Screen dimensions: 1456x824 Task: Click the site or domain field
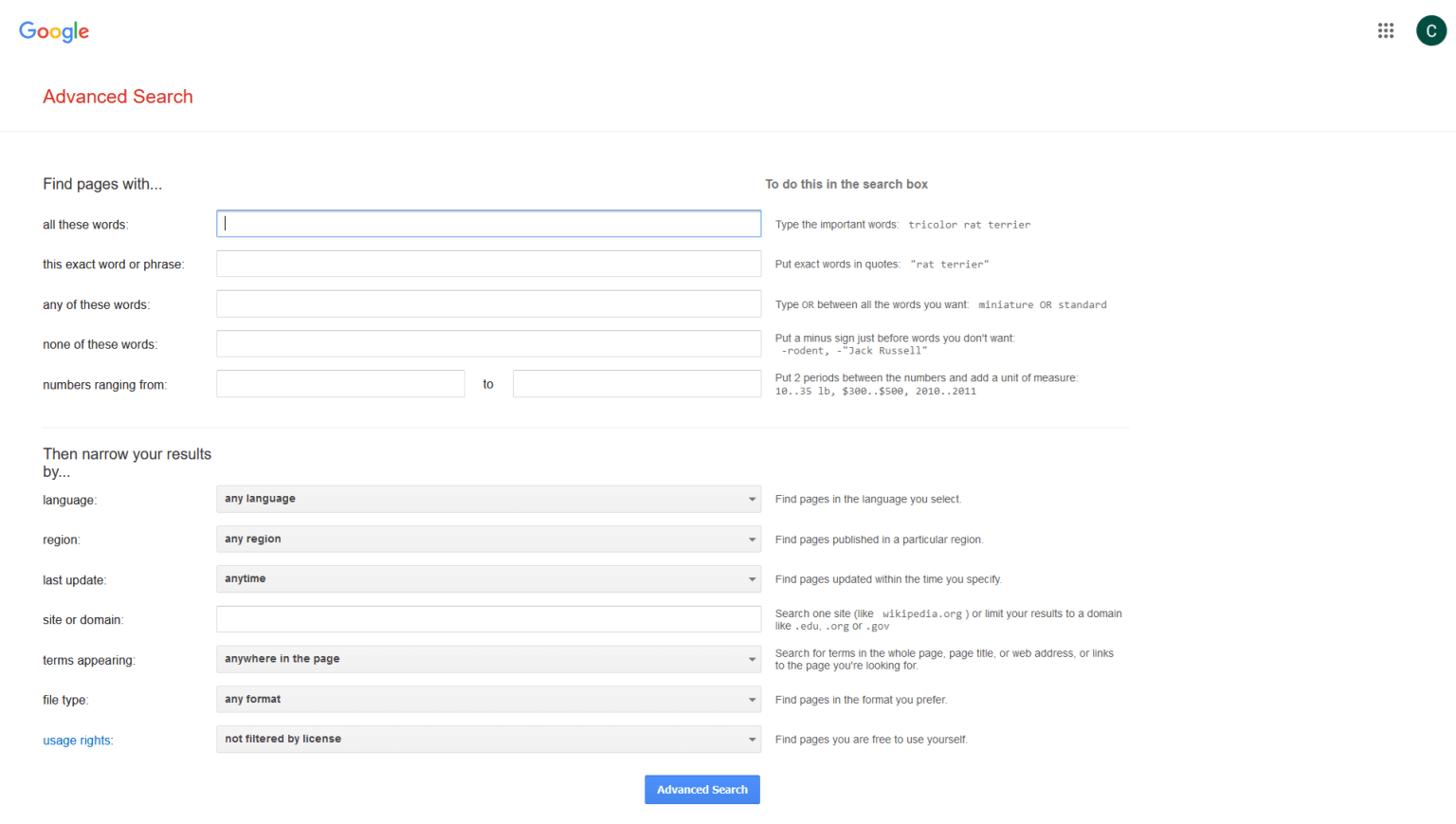point(488,618)
